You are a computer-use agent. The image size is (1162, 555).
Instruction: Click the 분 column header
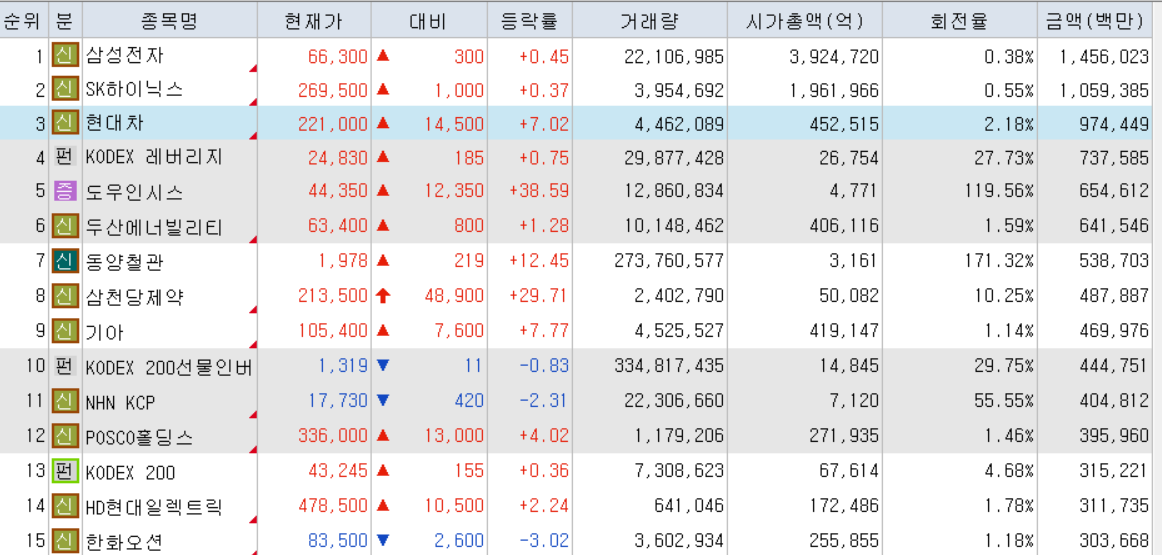click(x=64, y=22)
